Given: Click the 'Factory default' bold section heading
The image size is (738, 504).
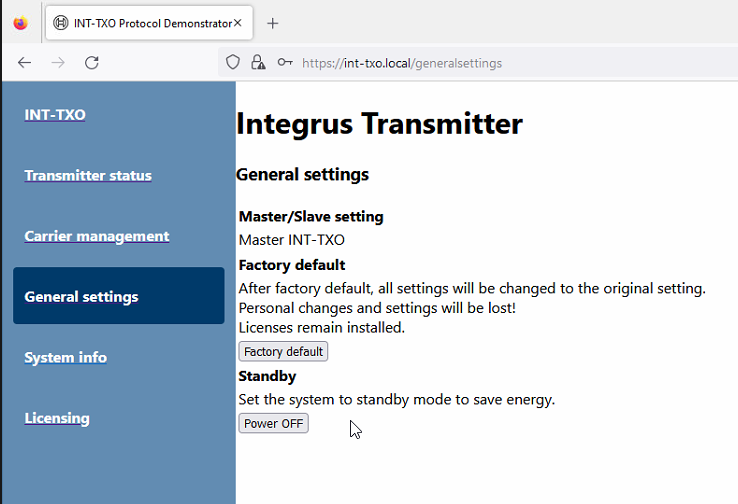Looking at the screenshot, I should pyautogui.click(x=292, y=265).
